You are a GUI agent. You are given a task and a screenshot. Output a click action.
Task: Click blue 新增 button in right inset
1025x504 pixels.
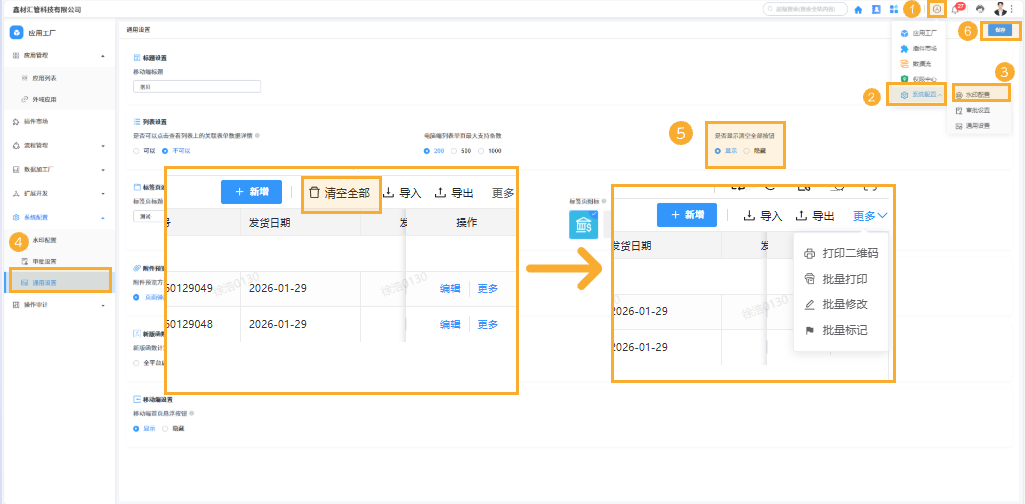(x=686, y=215)
